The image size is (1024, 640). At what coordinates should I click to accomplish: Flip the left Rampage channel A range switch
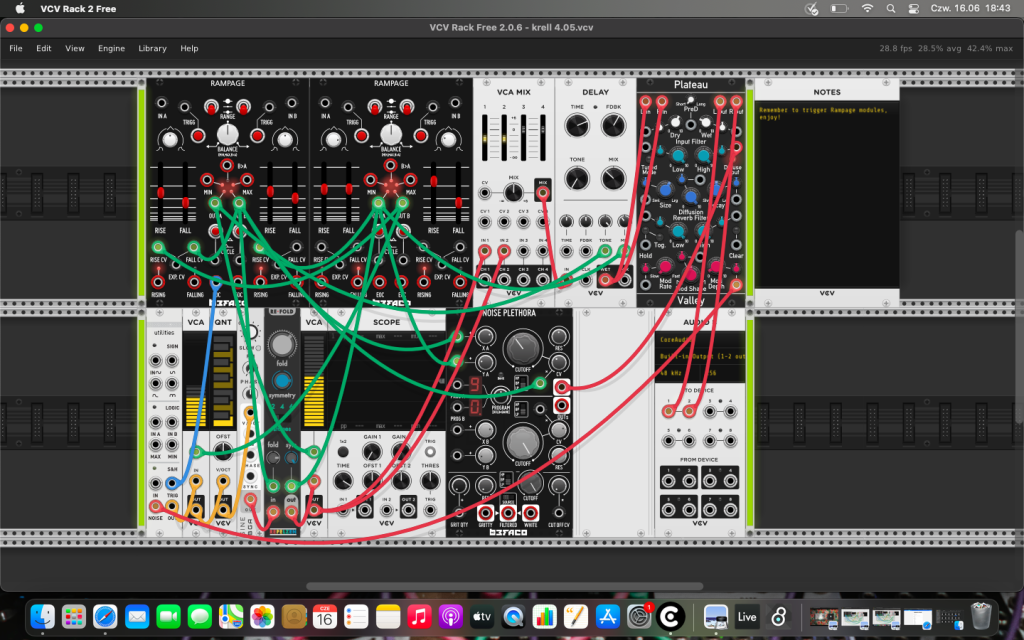(211, 106)
